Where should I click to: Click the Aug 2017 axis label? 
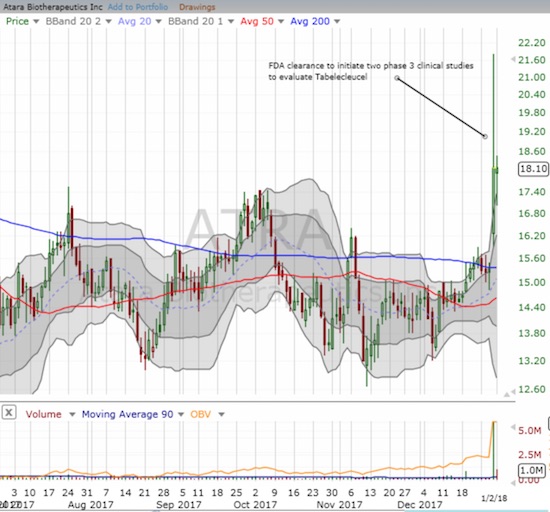[90, 505]
